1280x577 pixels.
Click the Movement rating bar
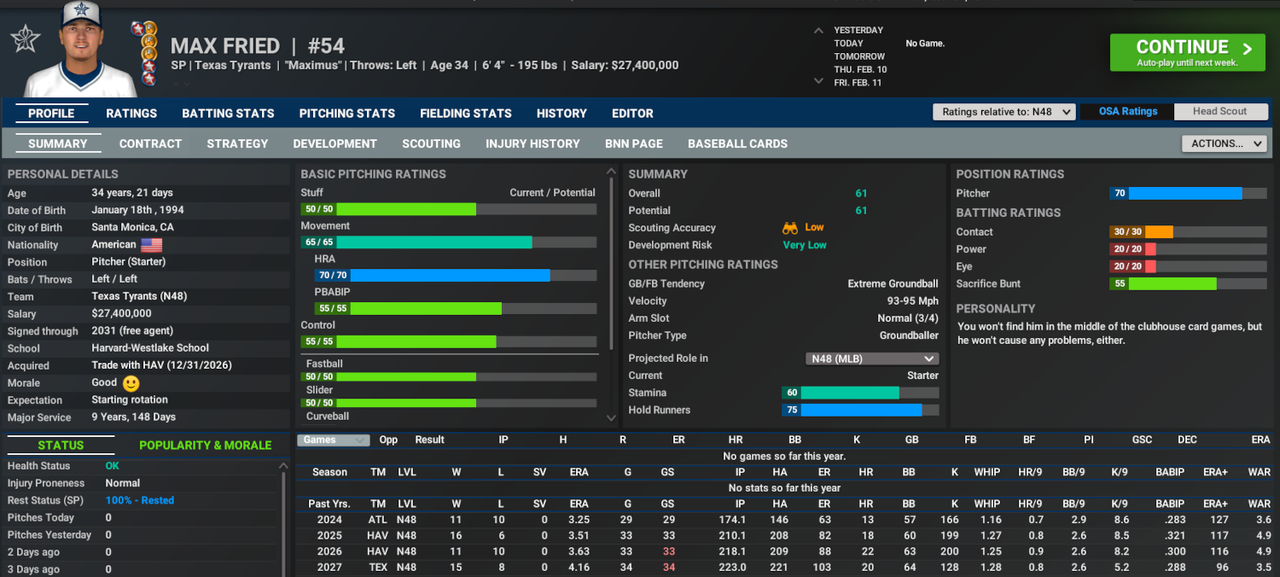coord(448,242)
